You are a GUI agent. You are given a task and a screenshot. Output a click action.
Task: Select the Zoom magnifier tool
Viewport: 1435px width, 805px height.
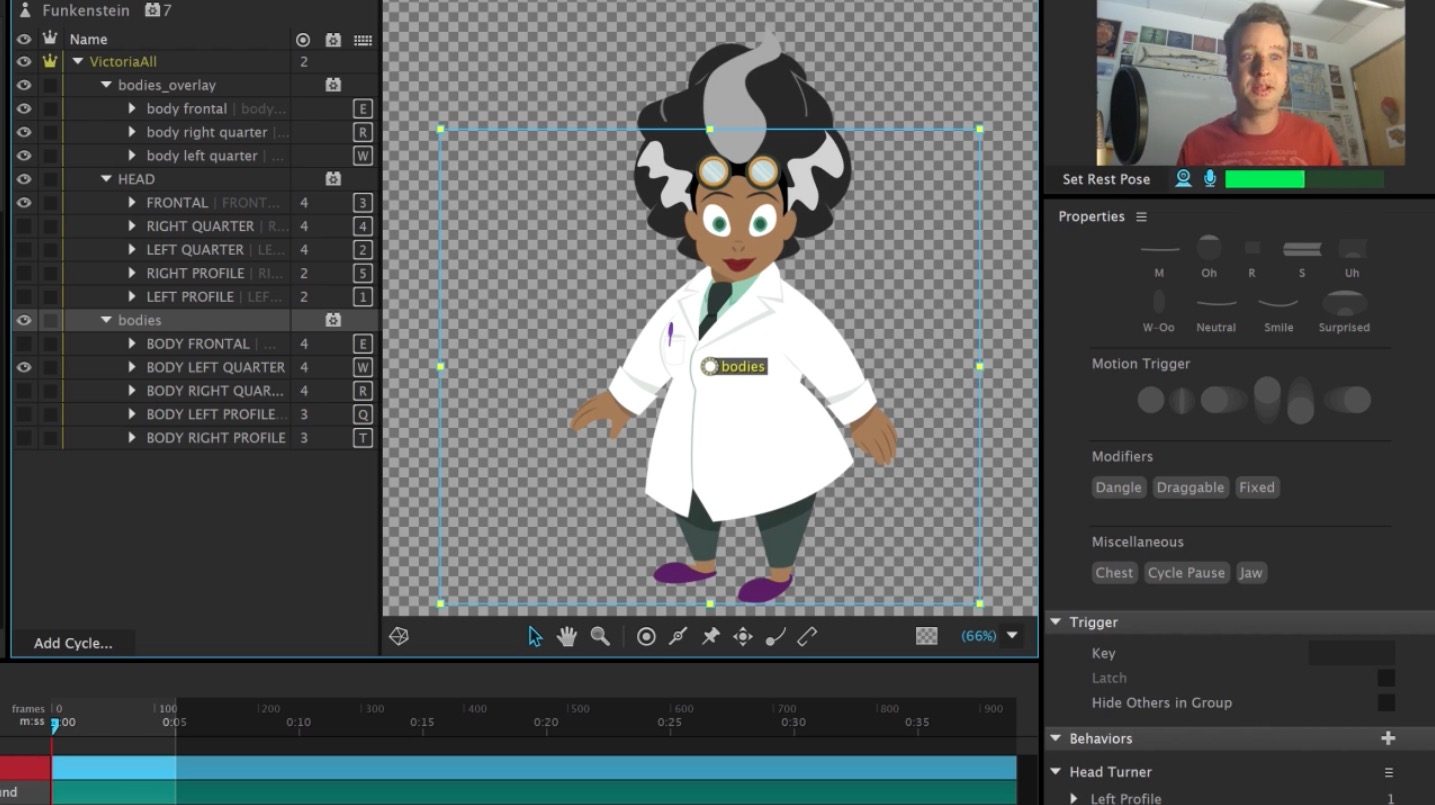600,636
